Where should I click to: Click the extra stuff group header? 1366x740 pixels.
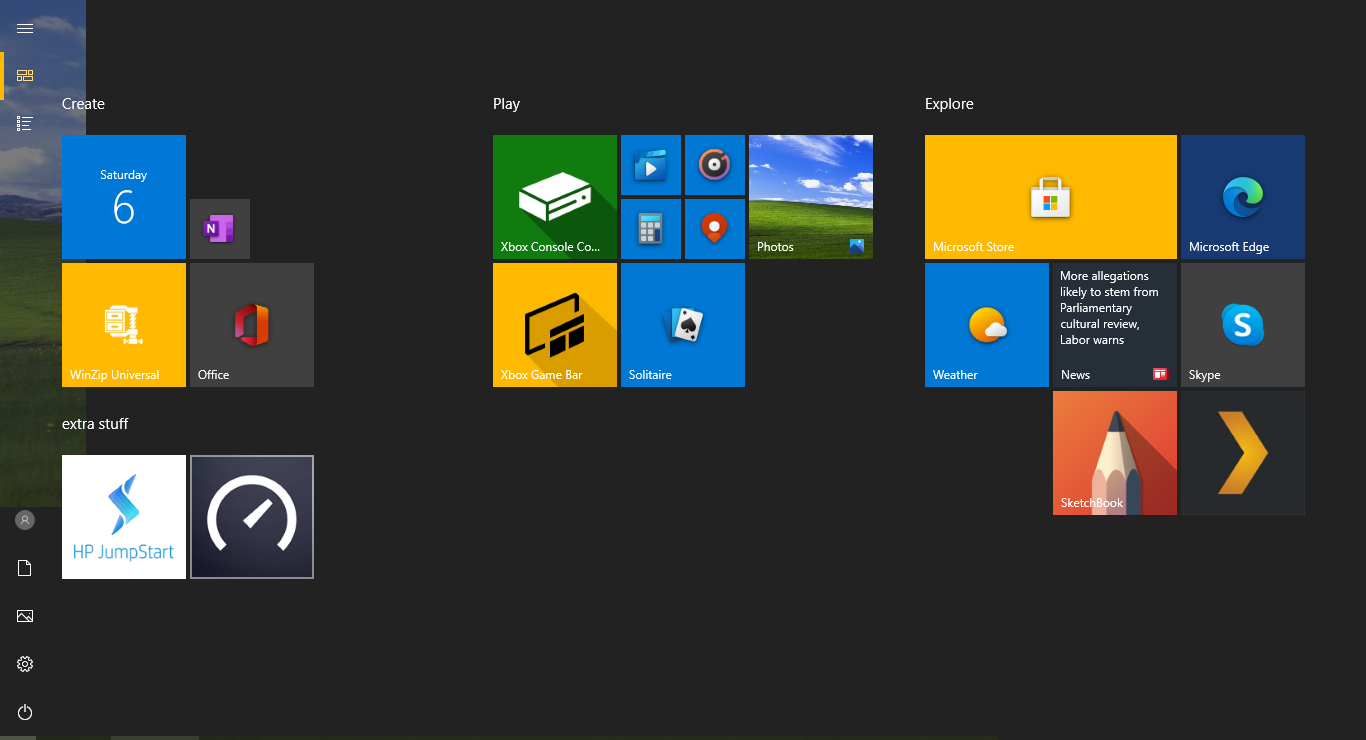pos(95,424)
